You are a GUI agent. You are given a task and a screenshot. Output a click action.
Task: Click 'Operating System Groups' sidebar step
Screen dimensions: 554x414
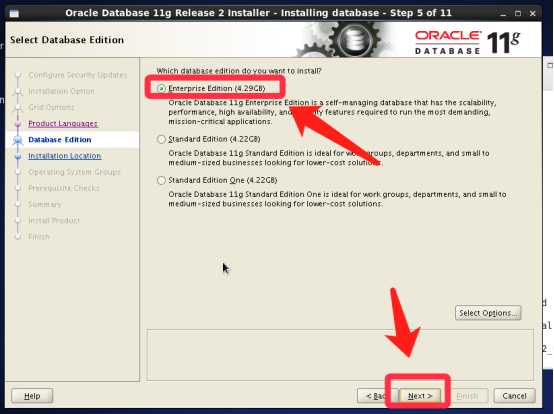click(x=74, y=172)
